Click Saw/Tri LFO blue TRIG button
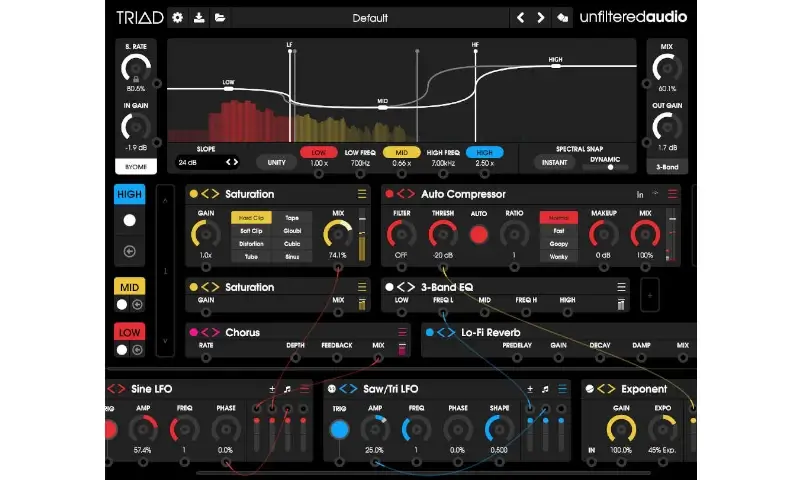 coord(339,430)
